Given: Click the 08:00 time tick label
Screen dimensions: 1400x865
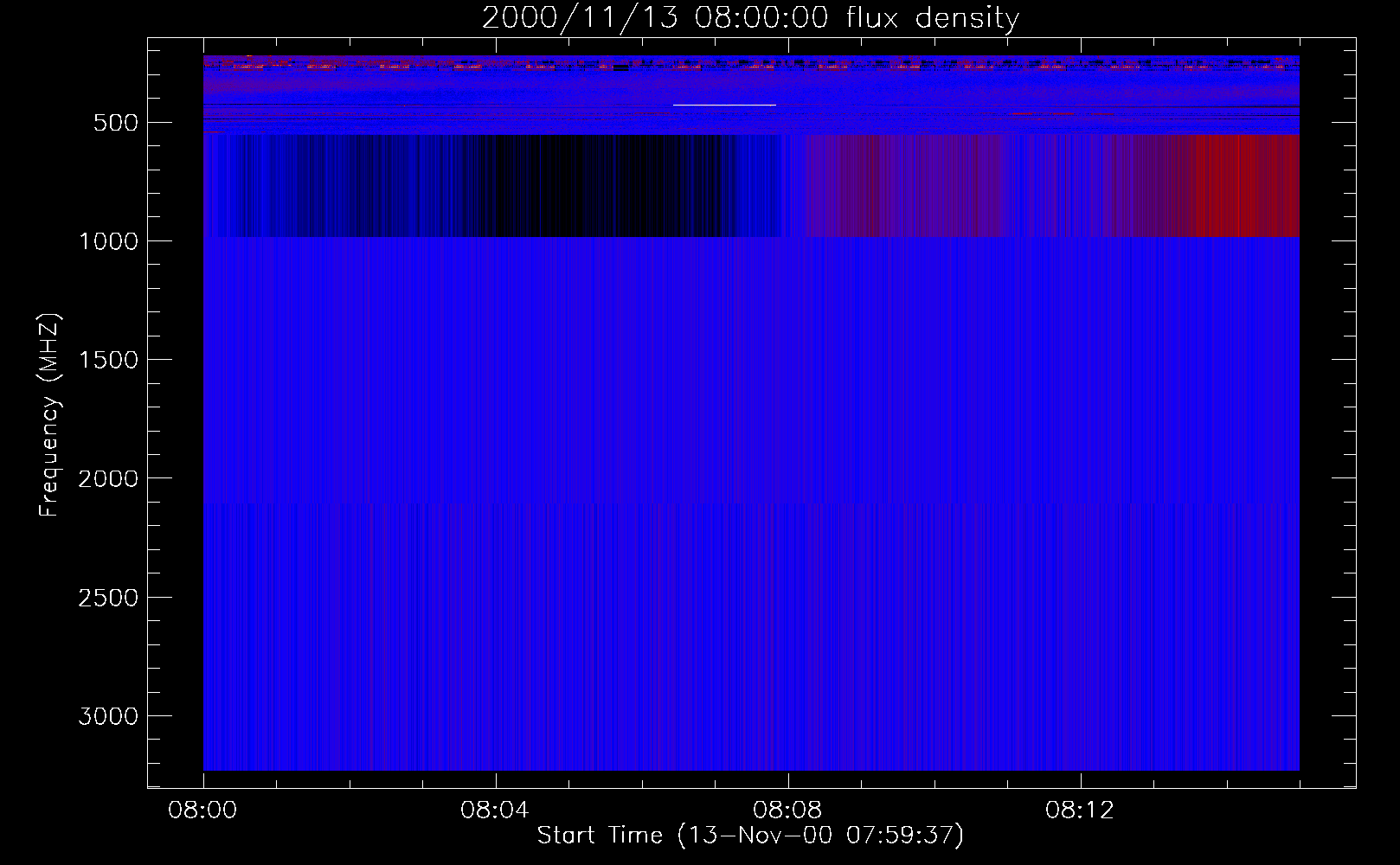Looking at the screenshot, I should coord(202,811).
